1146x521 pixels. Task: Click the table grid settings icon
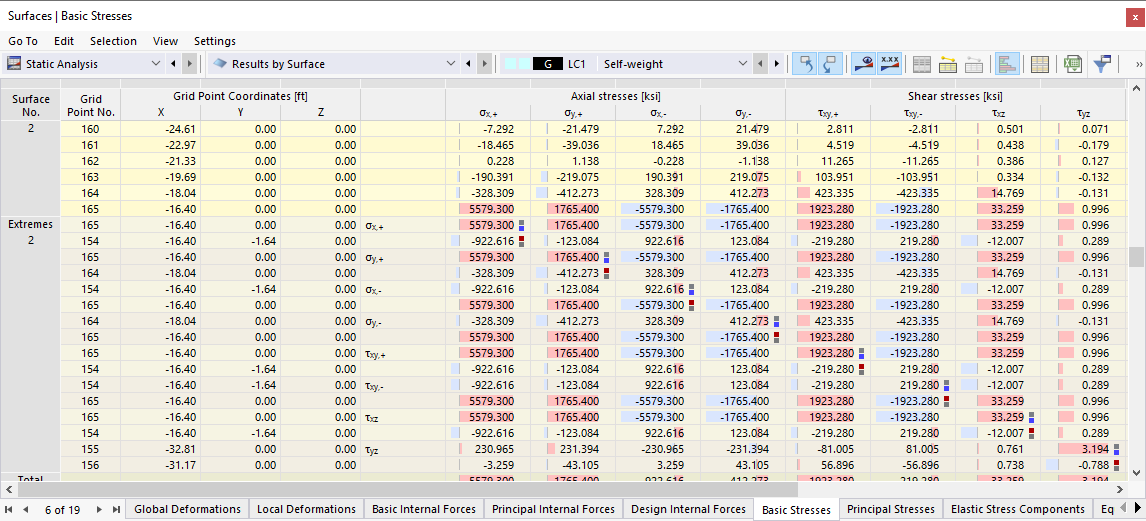click(x=1040, y=64)
